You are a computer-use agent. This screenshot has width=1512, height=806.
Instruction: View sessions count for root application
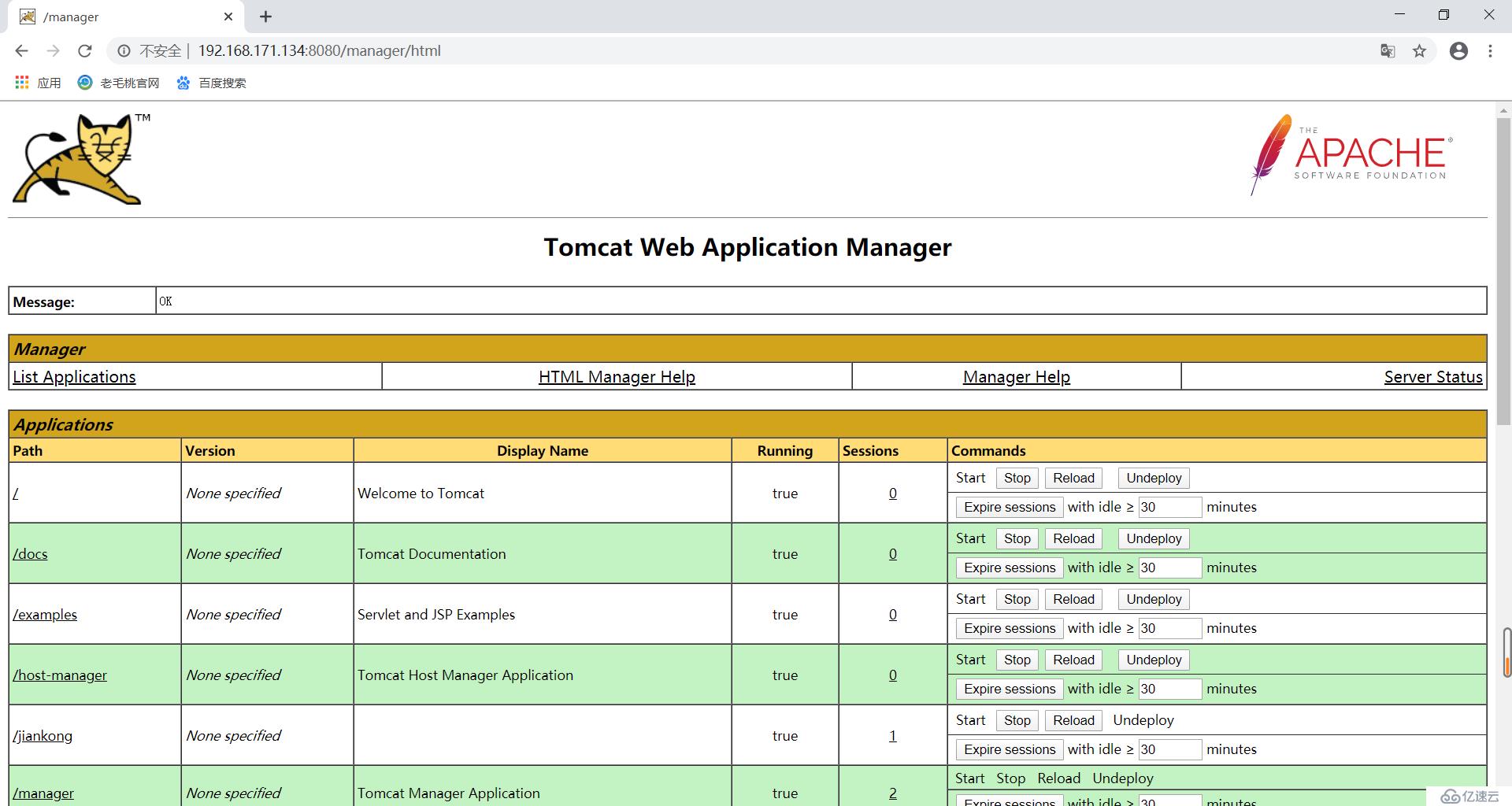pos(892,494)
